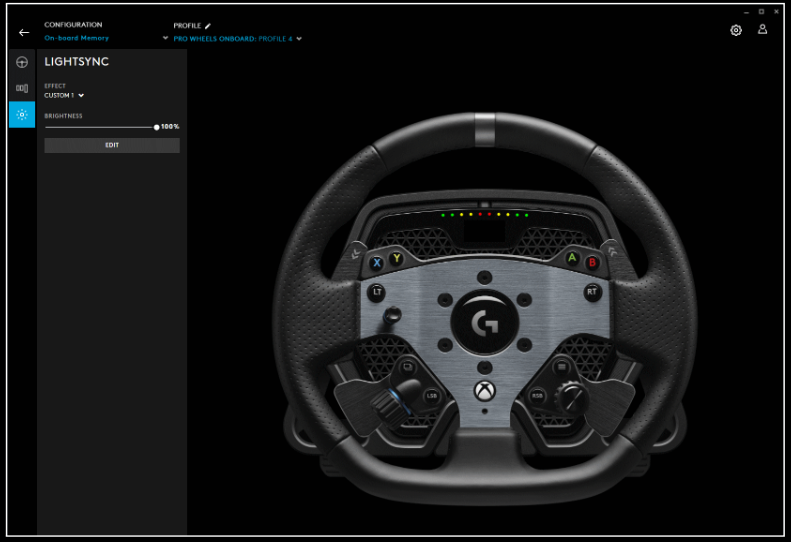The image size is (791, 542).
Task: Open the user account icon
Action: (x=762, y=30)
